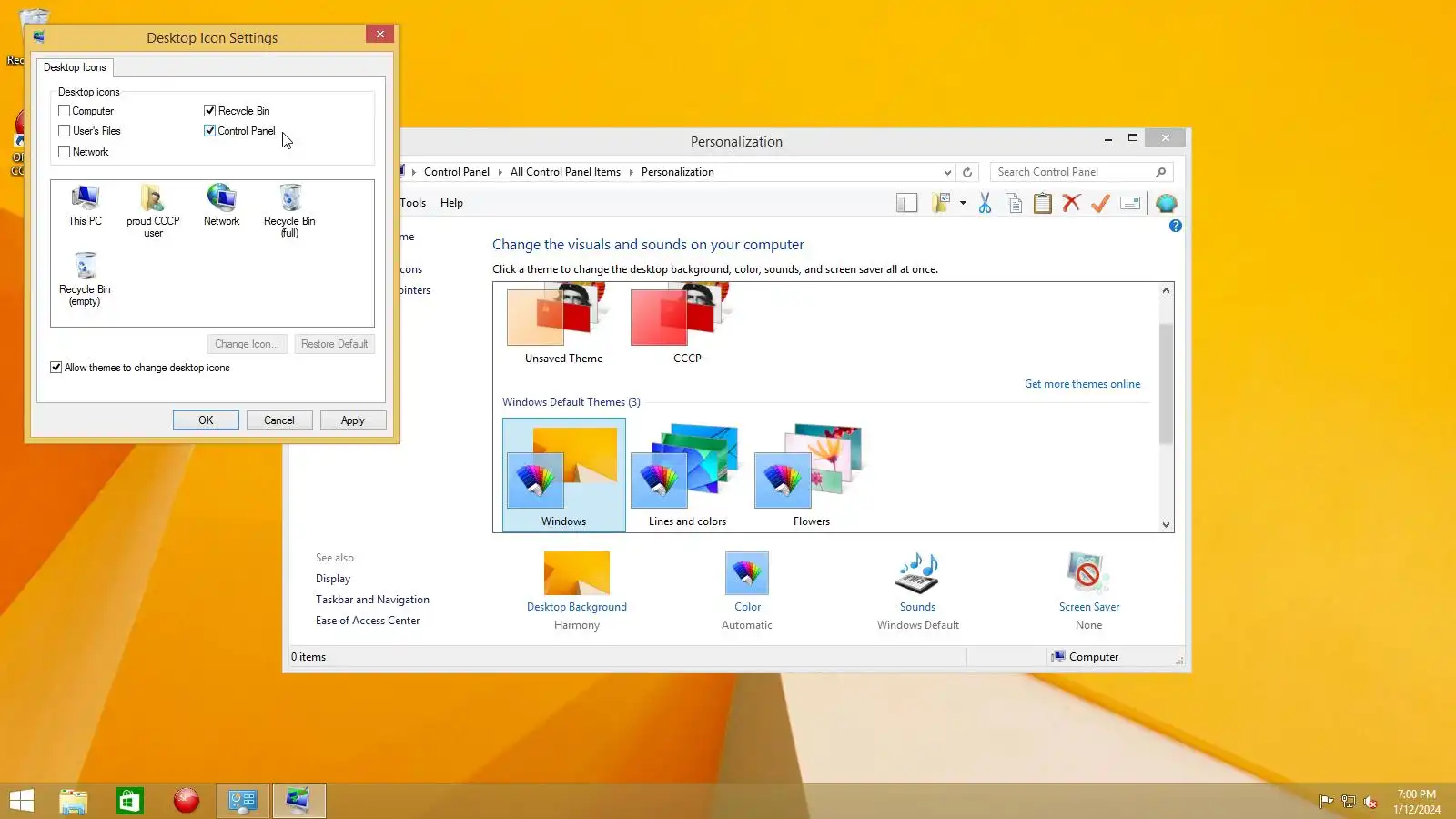Click the taskbar clock showing 7:00 PM

point(1417,802)
